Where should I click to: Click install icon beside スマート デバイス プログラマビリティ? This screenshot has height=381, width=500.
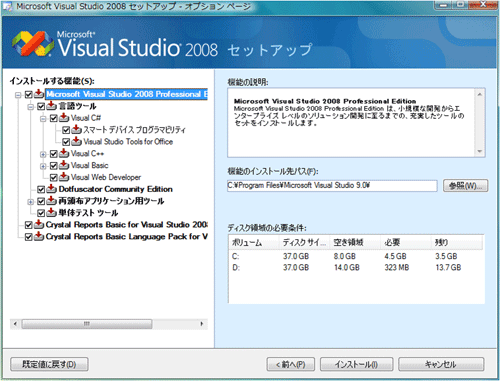coord(76,130)
